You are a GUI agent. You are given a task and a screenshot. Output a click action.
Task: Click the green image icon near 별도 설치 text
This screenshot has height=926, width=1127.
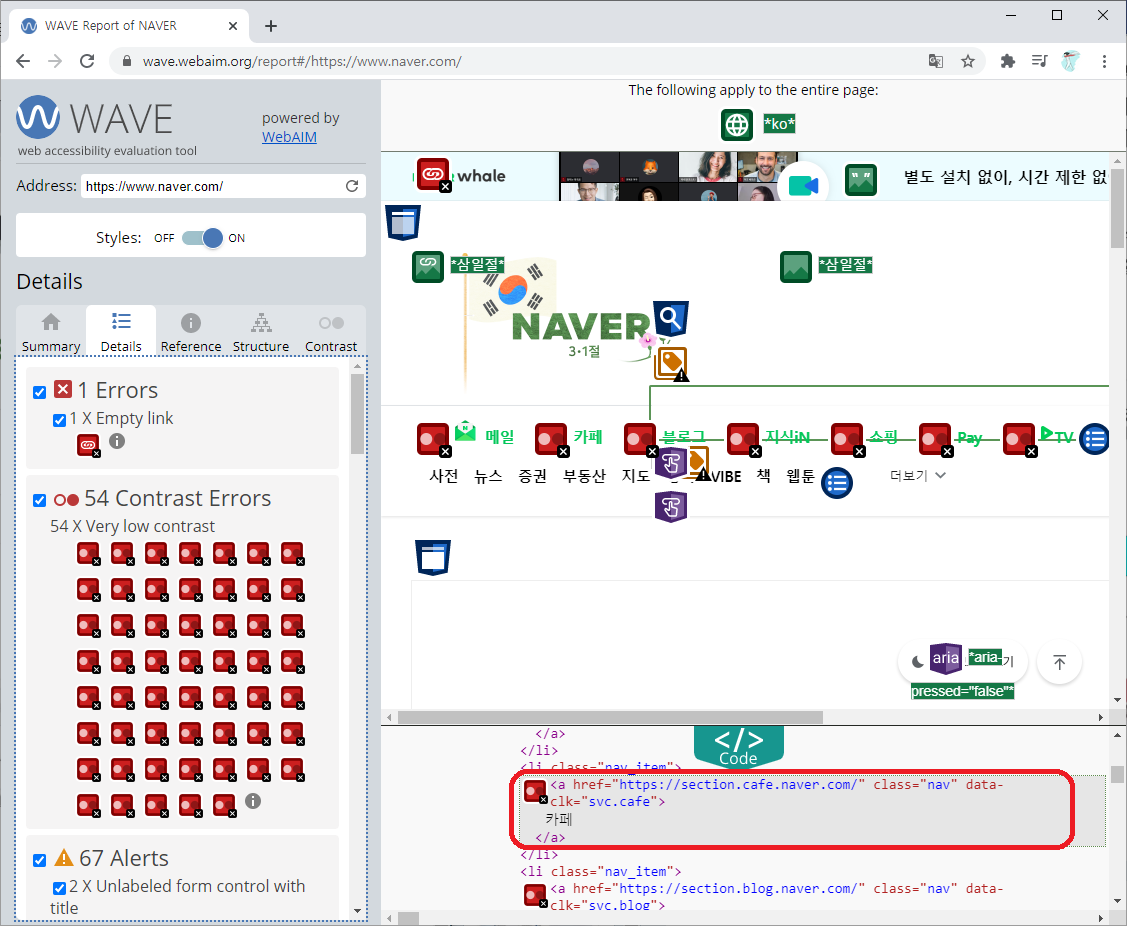pos(860,180)
